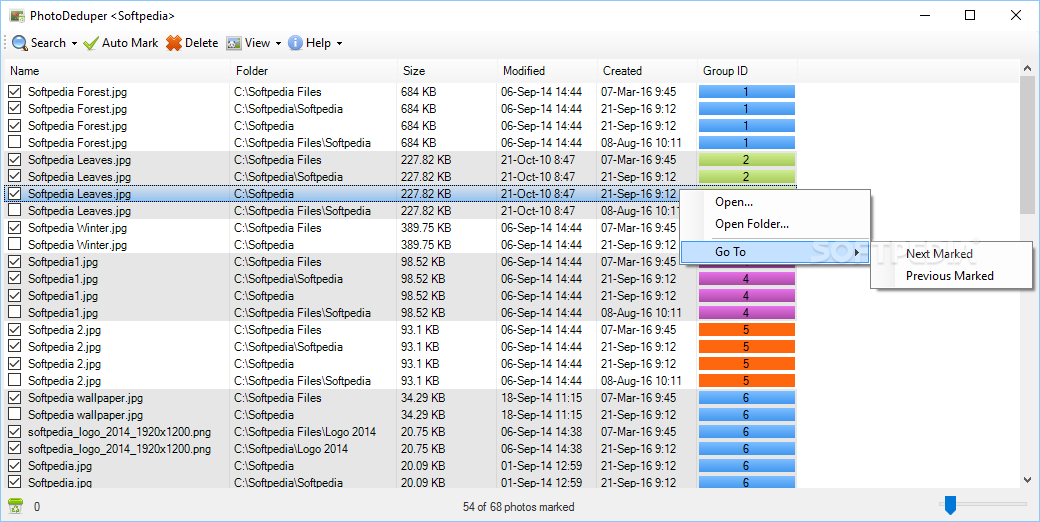Click 08-Aug-16 10:11 created date of Softpedia 2.jpg
The width and height of the screenshot is (1040, 522).
641,381
